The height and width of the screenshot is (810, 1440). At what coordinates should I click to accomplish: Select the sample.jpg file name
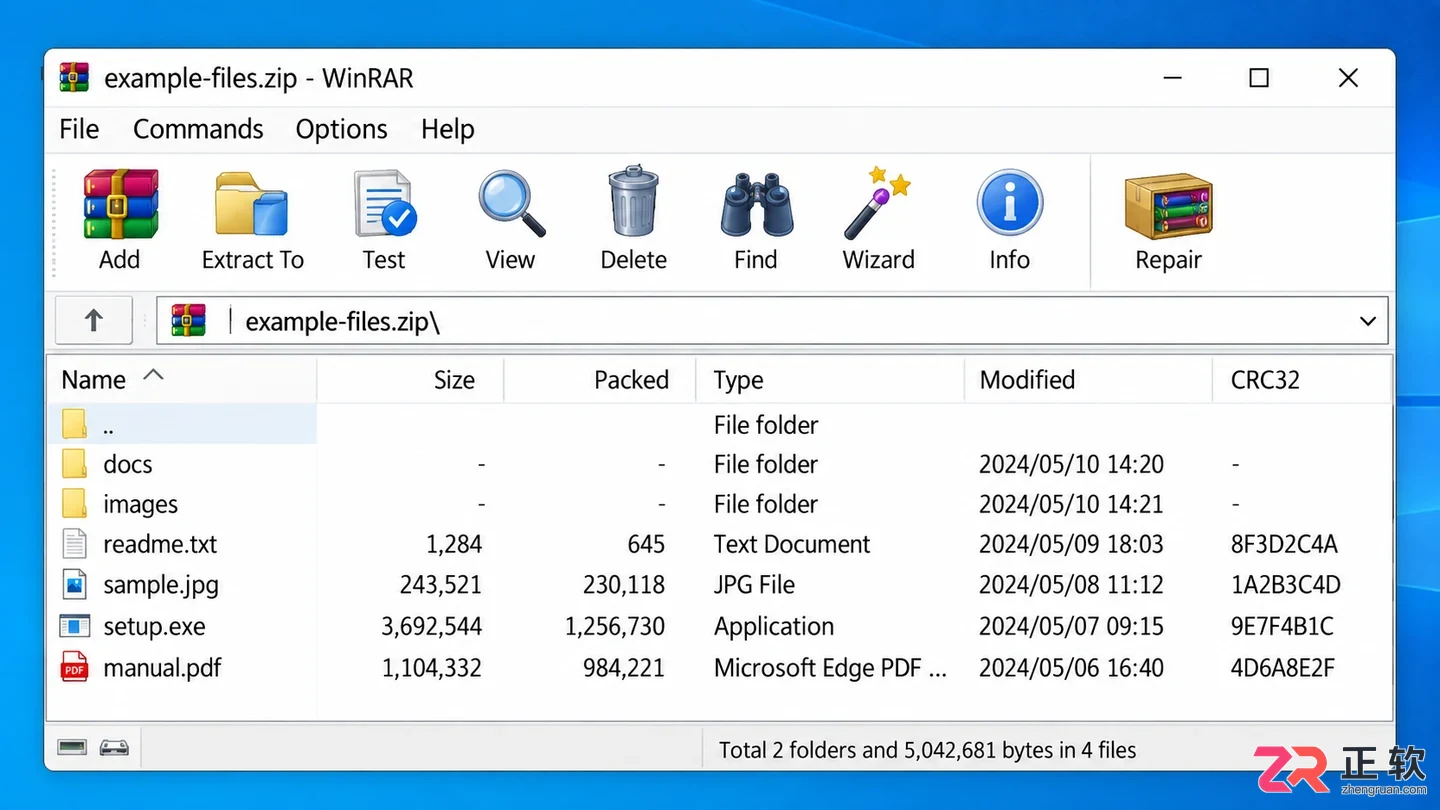161,585
